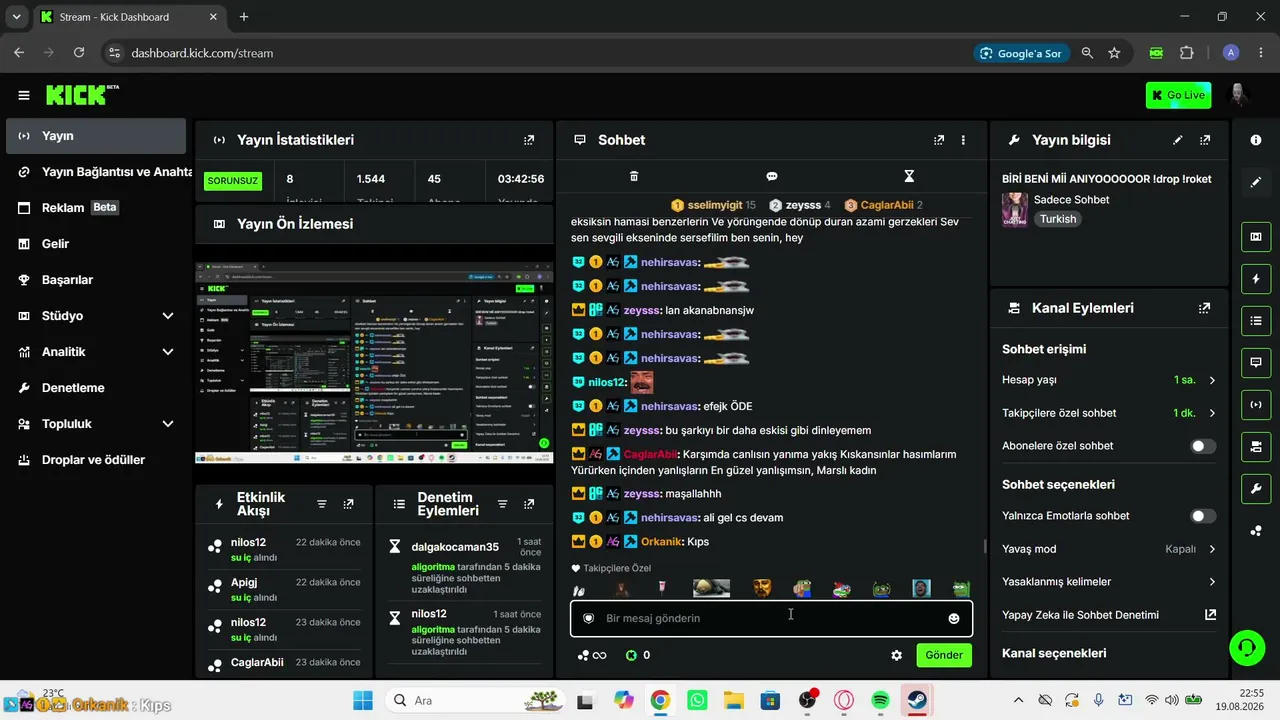Open Chrome tab search dropdown
The height and width of the screenshot is (720, 1280).
click(x=17, y=17)
